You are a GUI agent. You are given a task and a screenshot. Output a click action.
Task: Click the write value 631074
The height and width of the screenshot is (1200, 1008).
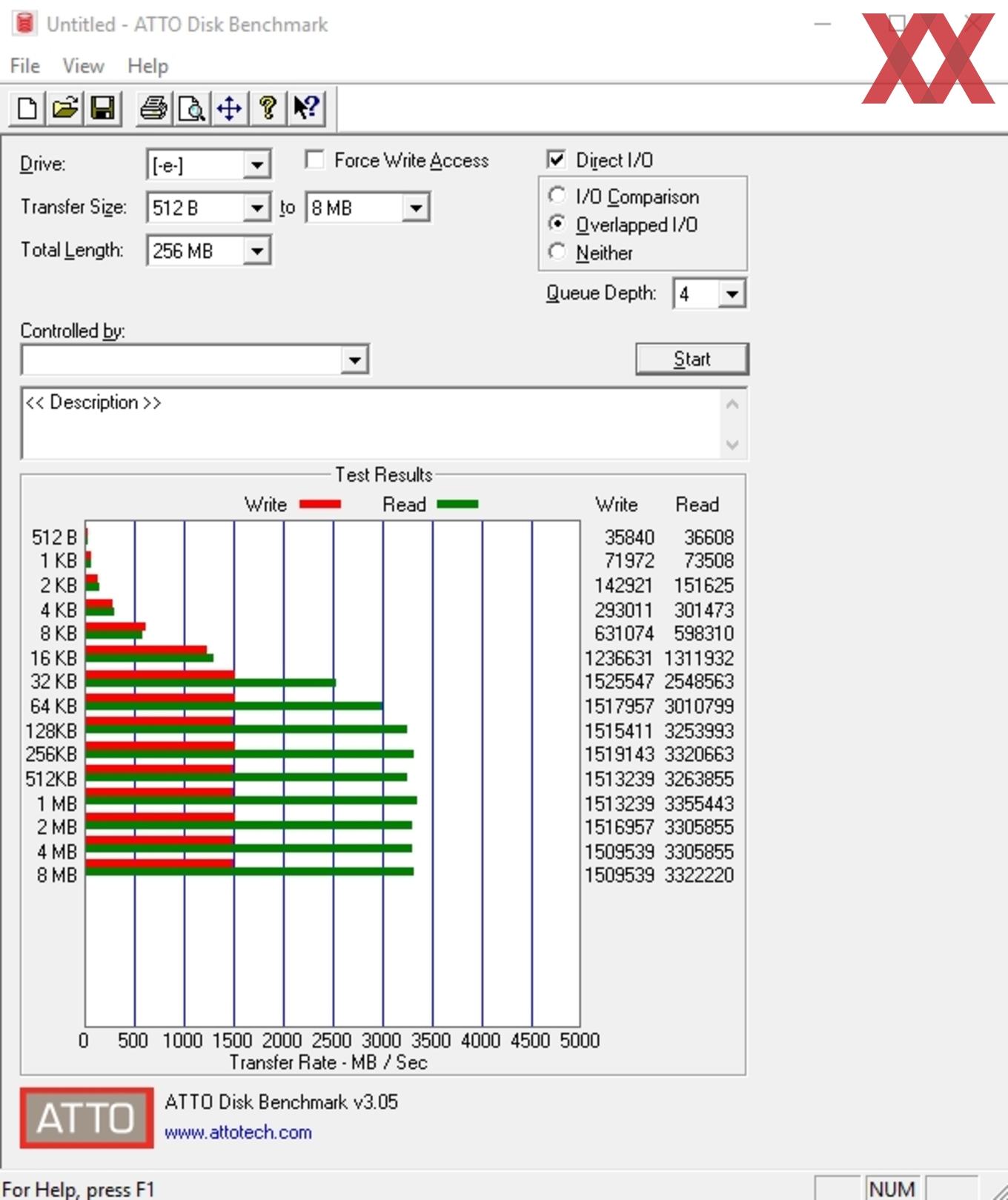(624, 633)
